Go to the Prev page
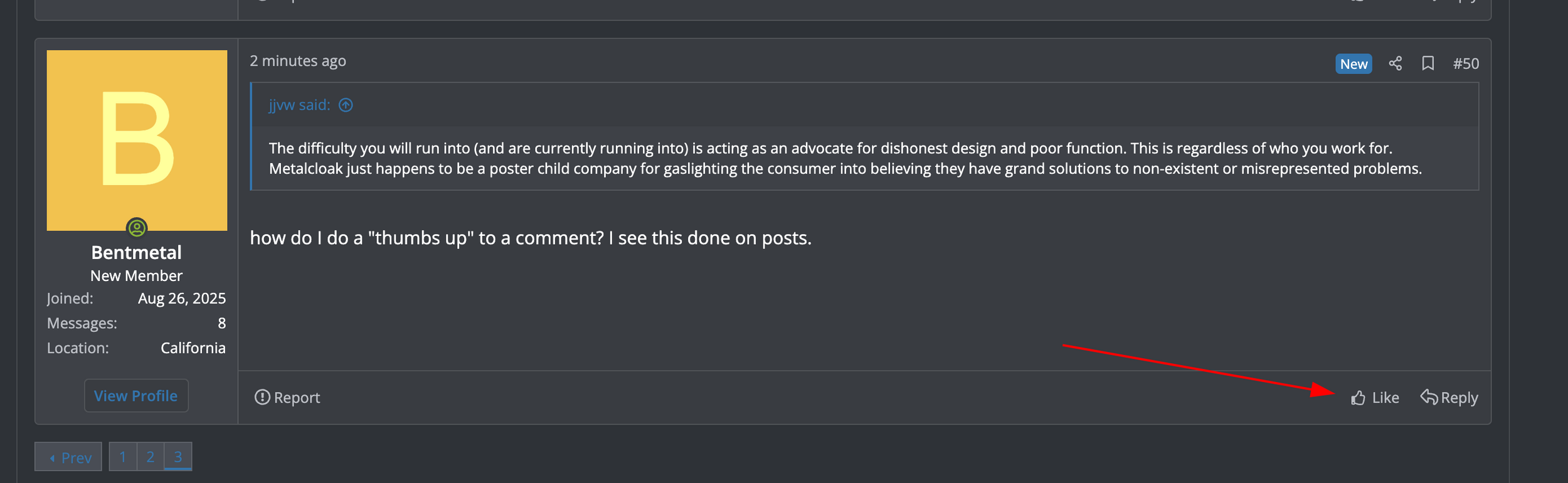This screenshot has height=483, width=1568. (x=68, y=457)
